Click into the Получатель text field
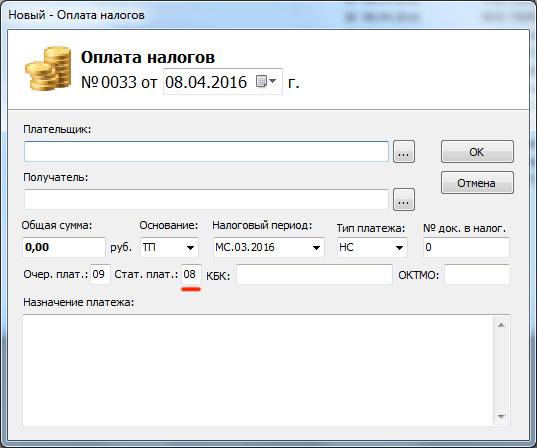 [206, 199]
